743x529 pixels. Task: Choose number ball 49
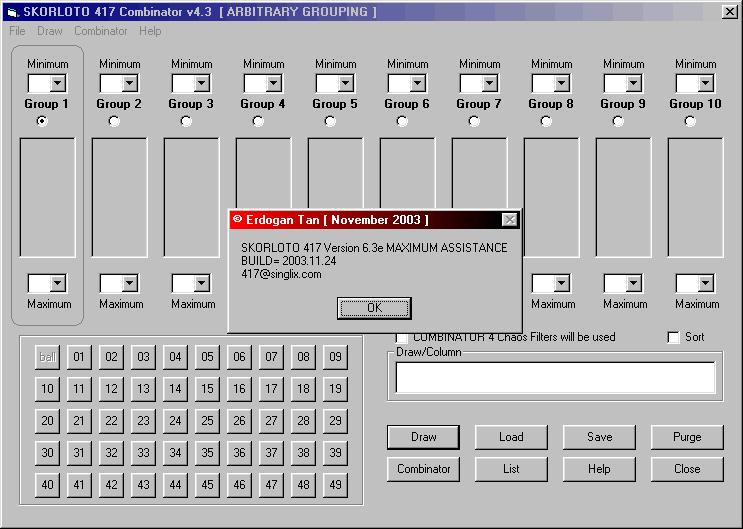(x=335, y=485)
